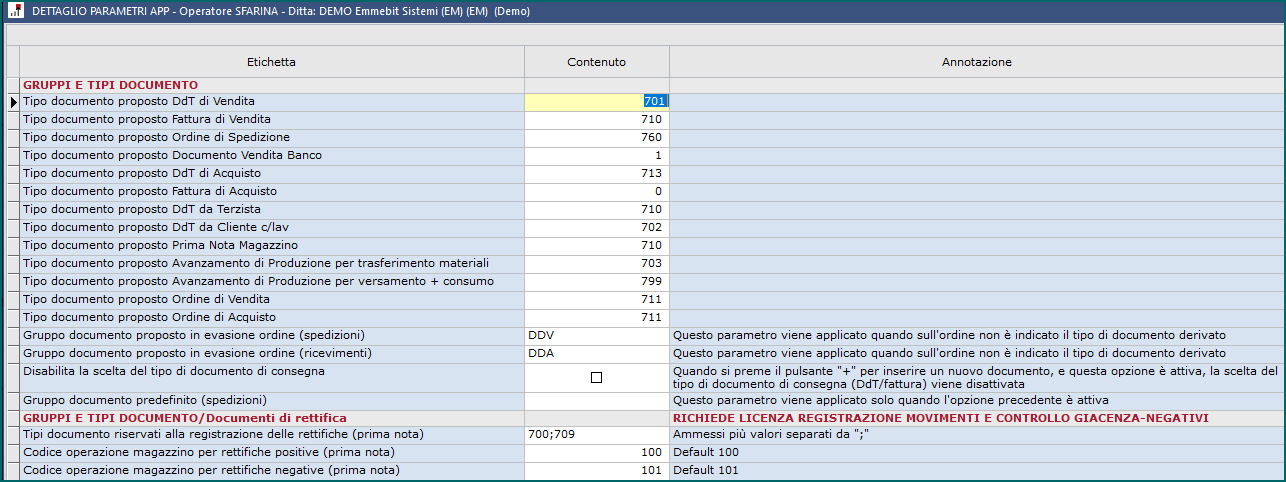Click the current row arrow indicator
1286x482 pixels.
[13, 102]
